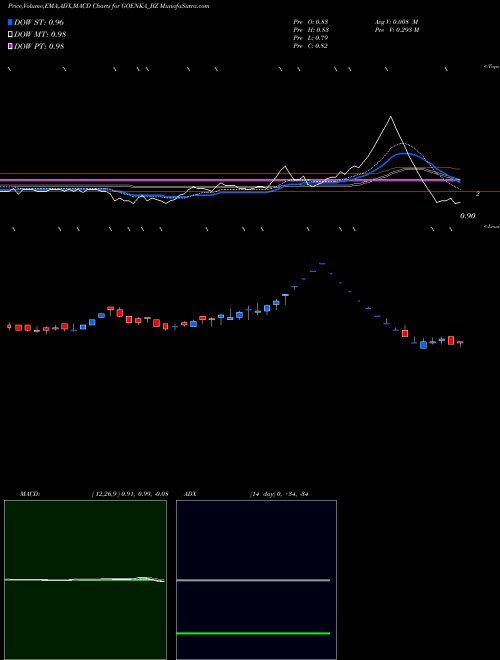Click the white DOW MT legend swatch
Screen dimensions: 500x660
pos(11,35)
